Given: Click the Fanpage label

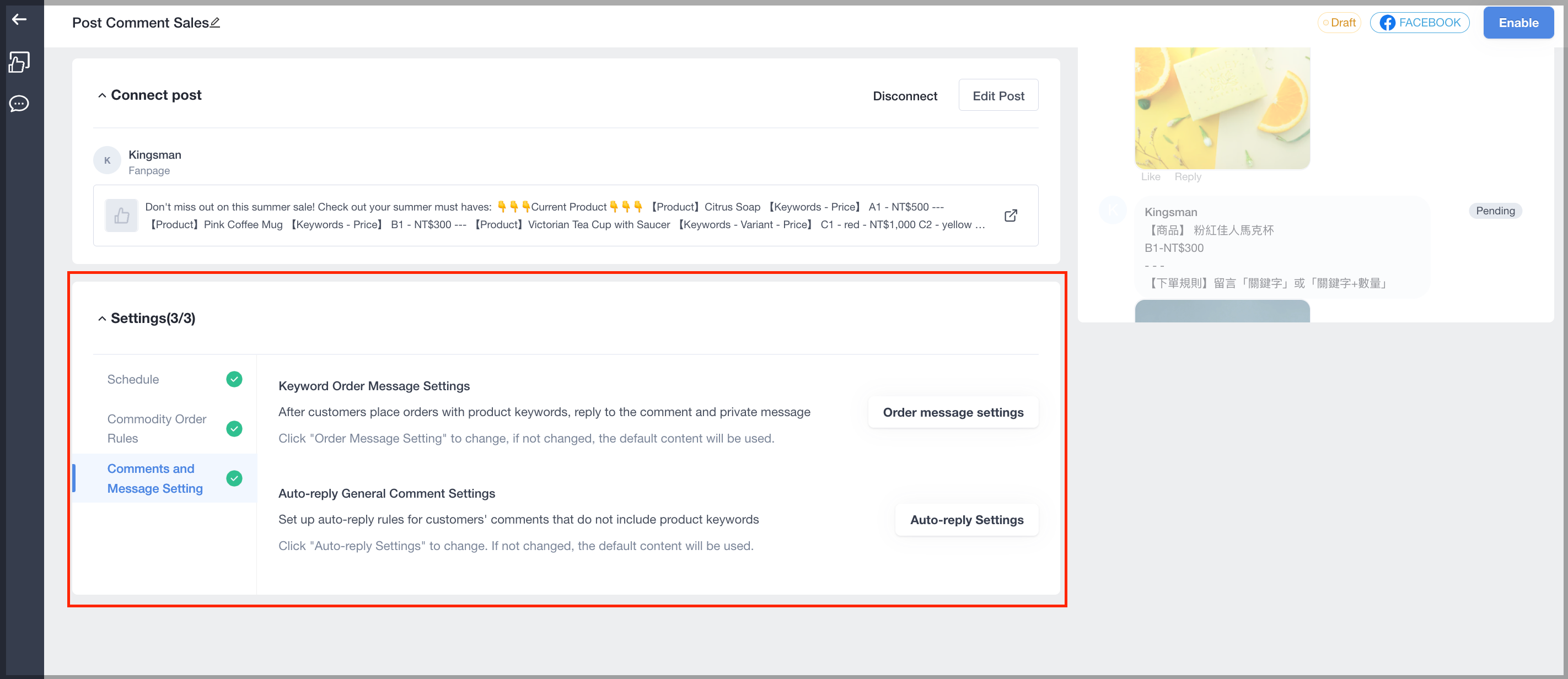Looking at the screenshot, I should coord(149,171).
